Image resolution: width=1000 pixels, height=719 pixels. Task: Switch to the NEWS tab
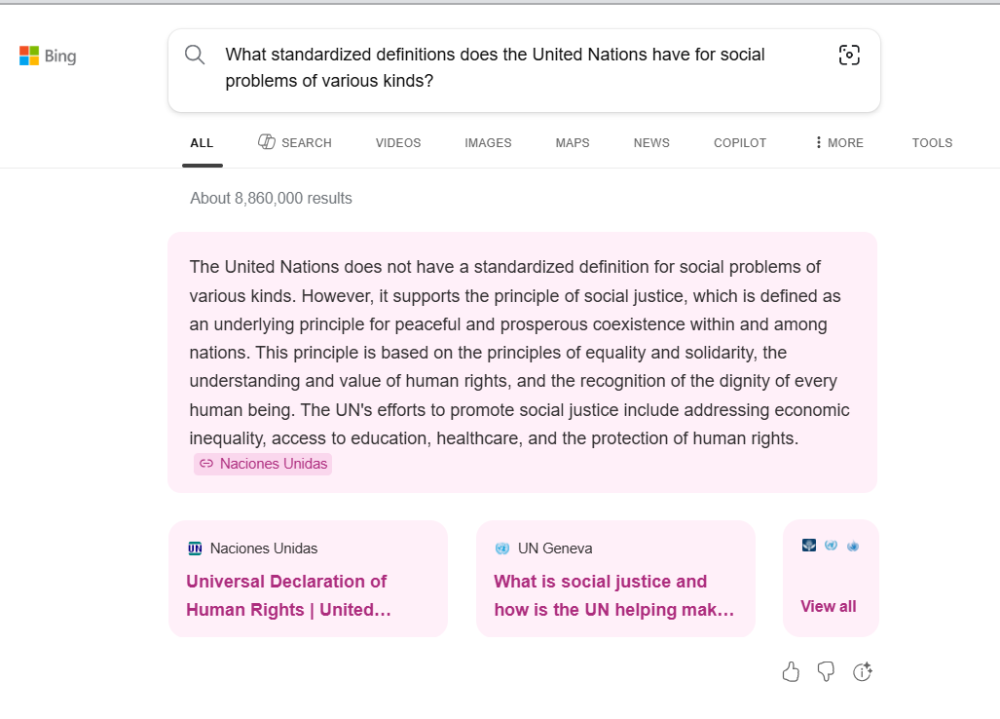pyautogui.click(x=651, y=143)
